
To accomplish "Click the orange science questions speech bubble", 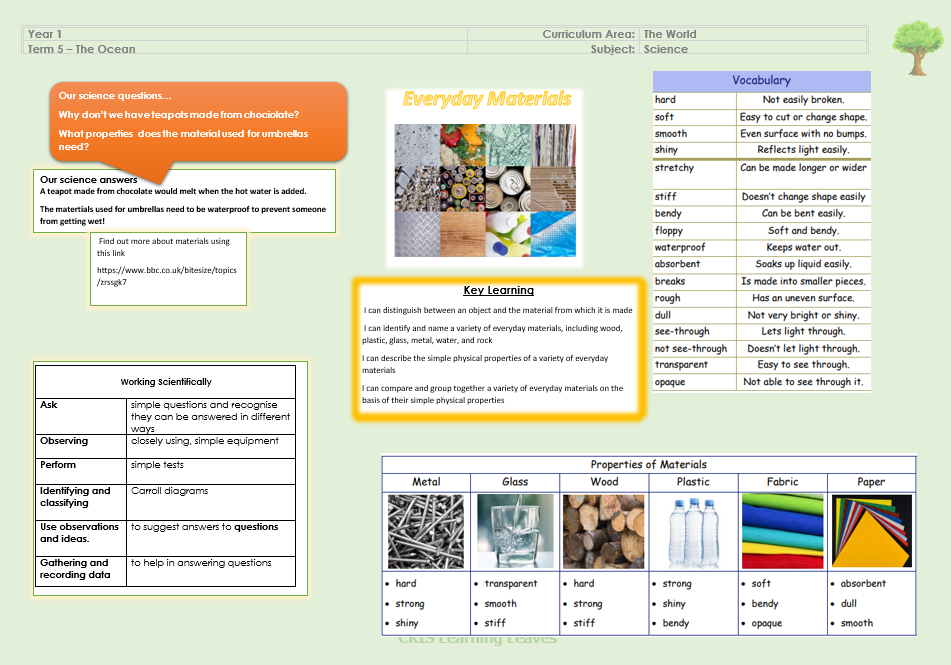I will [198, 121].
